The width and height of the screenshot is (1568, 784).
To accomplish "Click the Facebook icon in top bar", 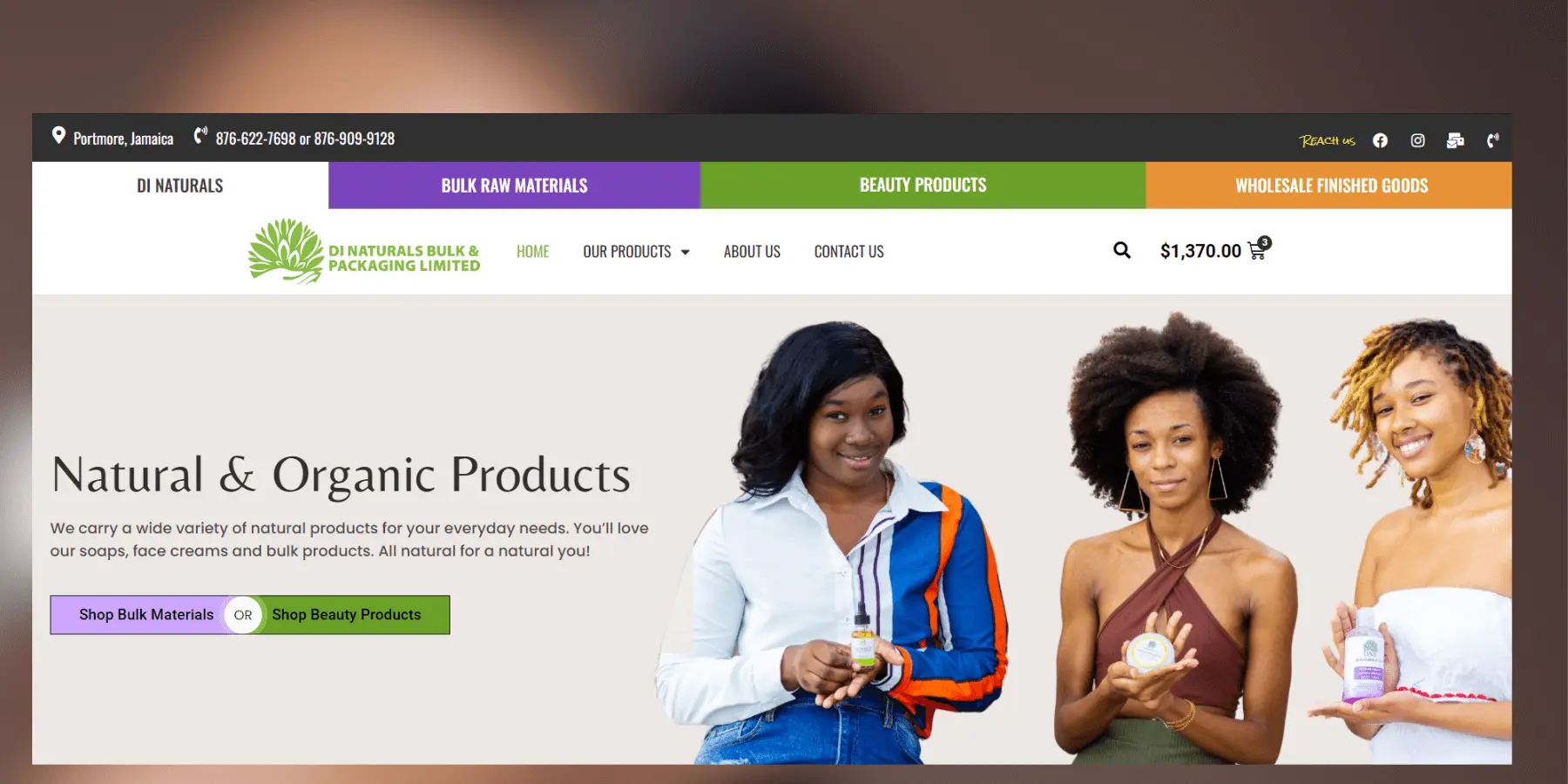I will tap(1380, 140).
